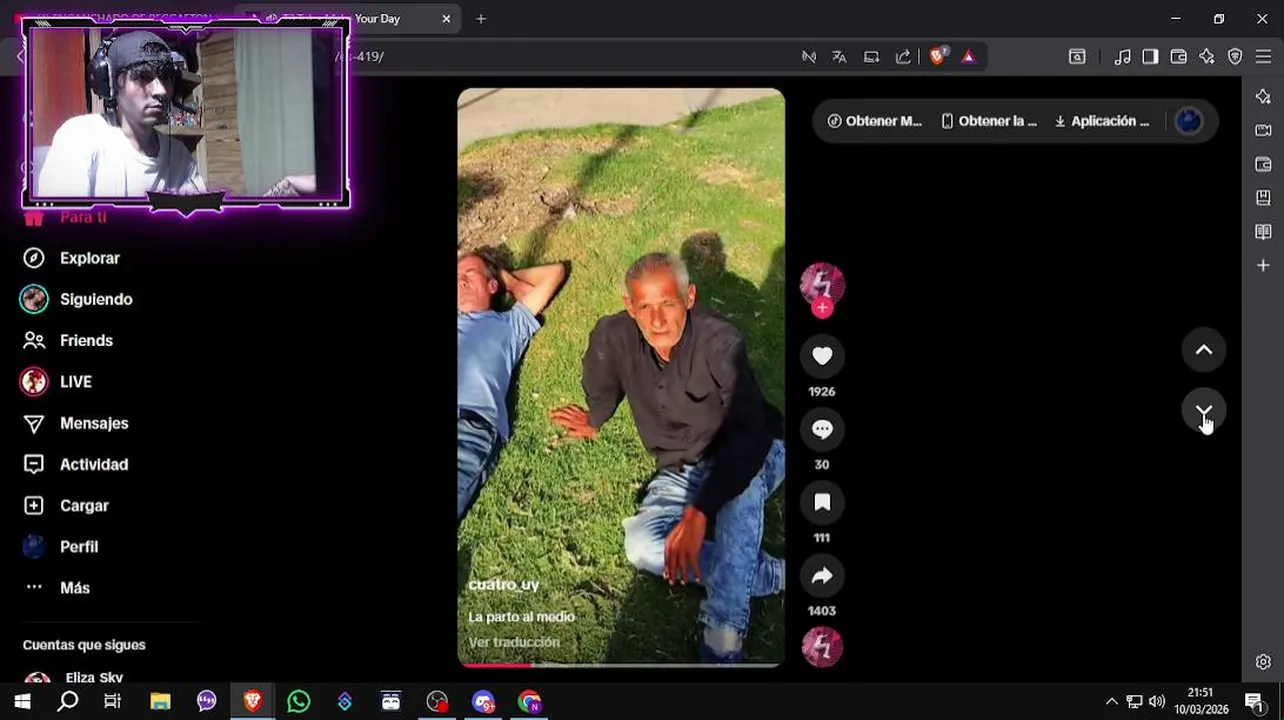1284x720 pixels.
Task: Open the Friends section
Action: 68,340
